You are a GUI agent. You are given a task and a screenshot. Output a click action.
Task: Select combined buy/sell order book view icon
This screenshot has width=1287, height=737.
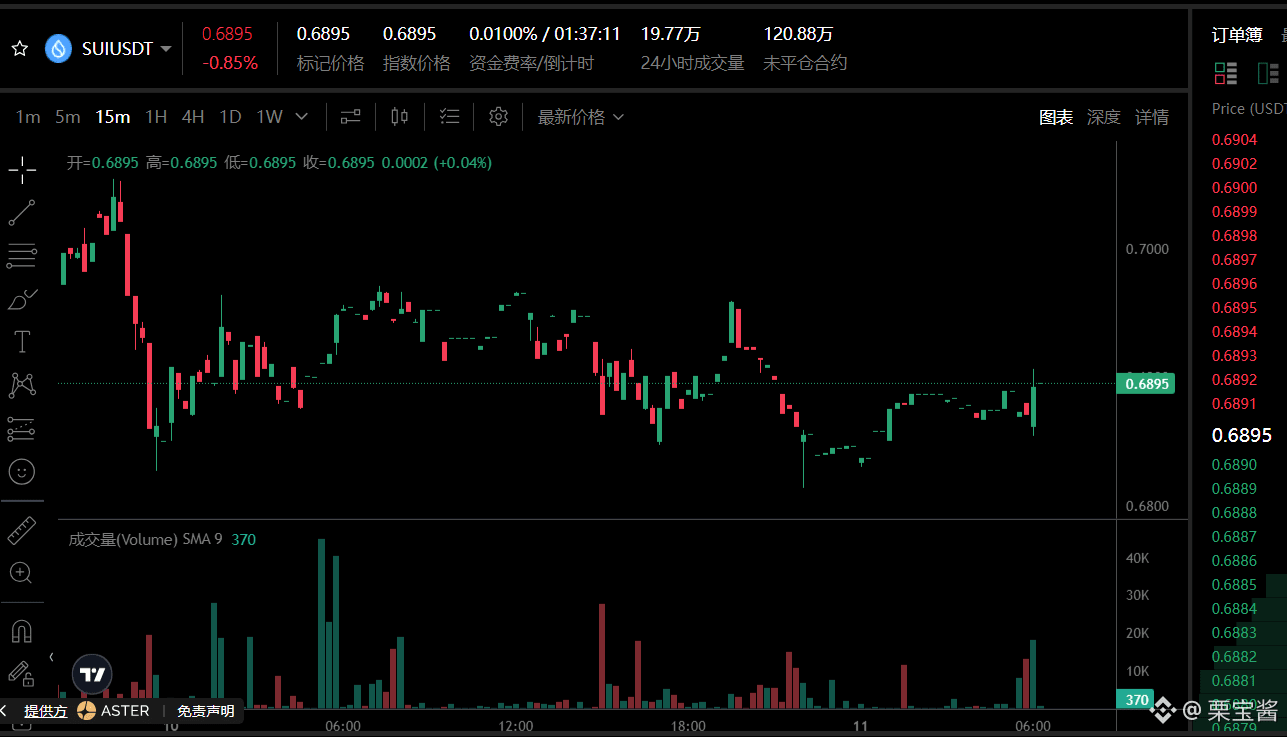point(1226,73)
